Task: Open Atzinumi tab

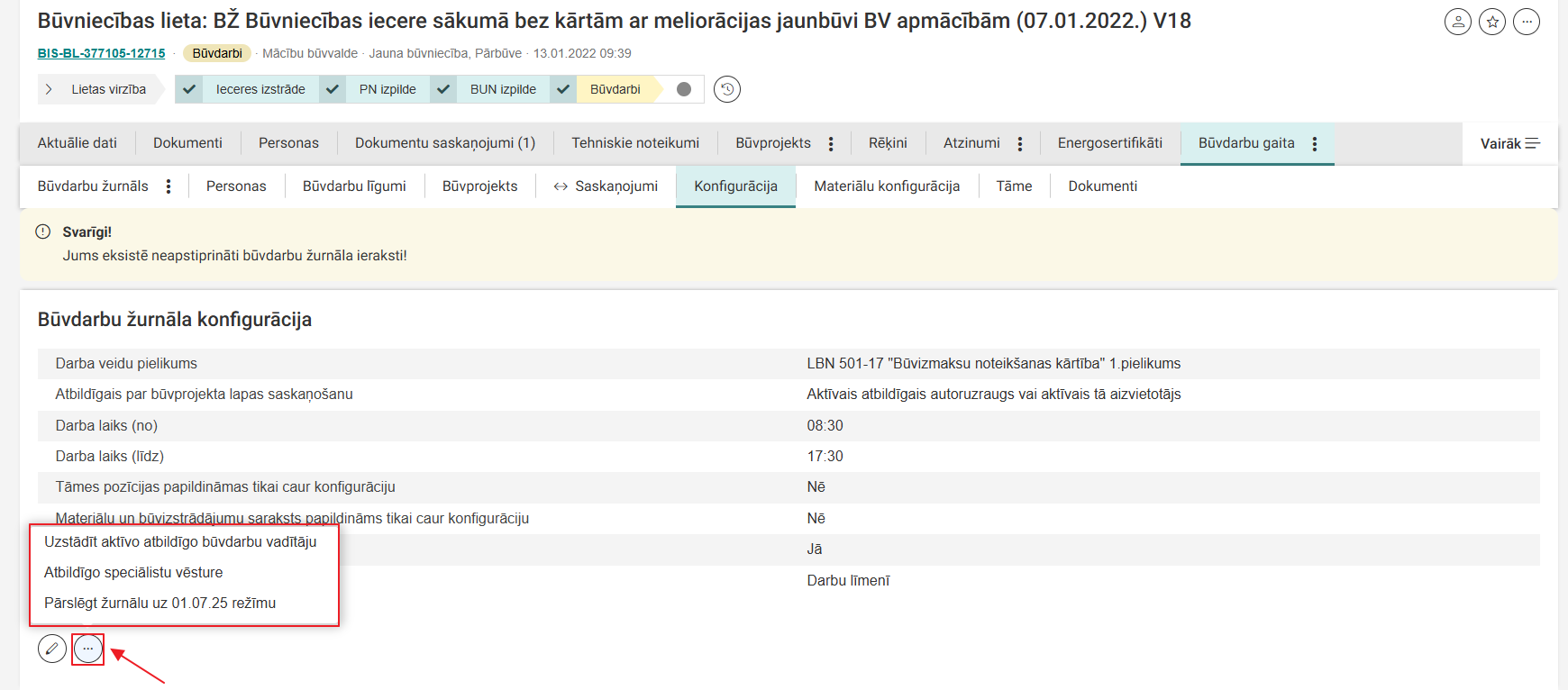Action: pos(971,143)
